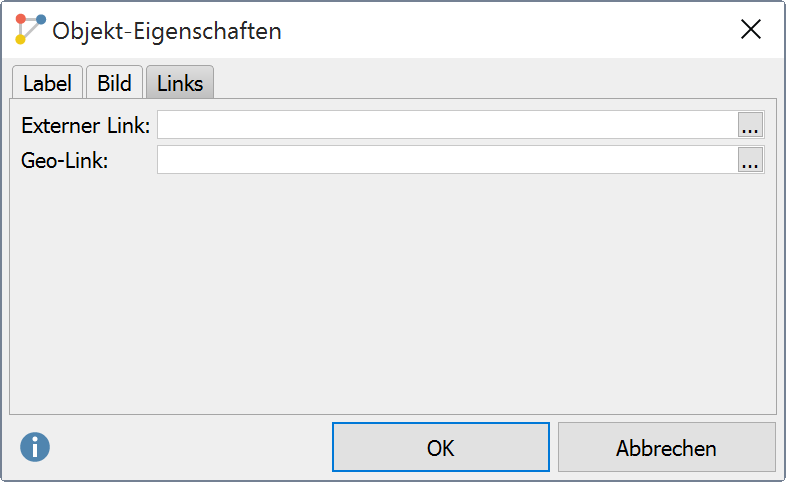This screenshot has width=786, height=482.
Task: Close the Objekt-Eigenschaften dialog with the X
Action: 751,29
